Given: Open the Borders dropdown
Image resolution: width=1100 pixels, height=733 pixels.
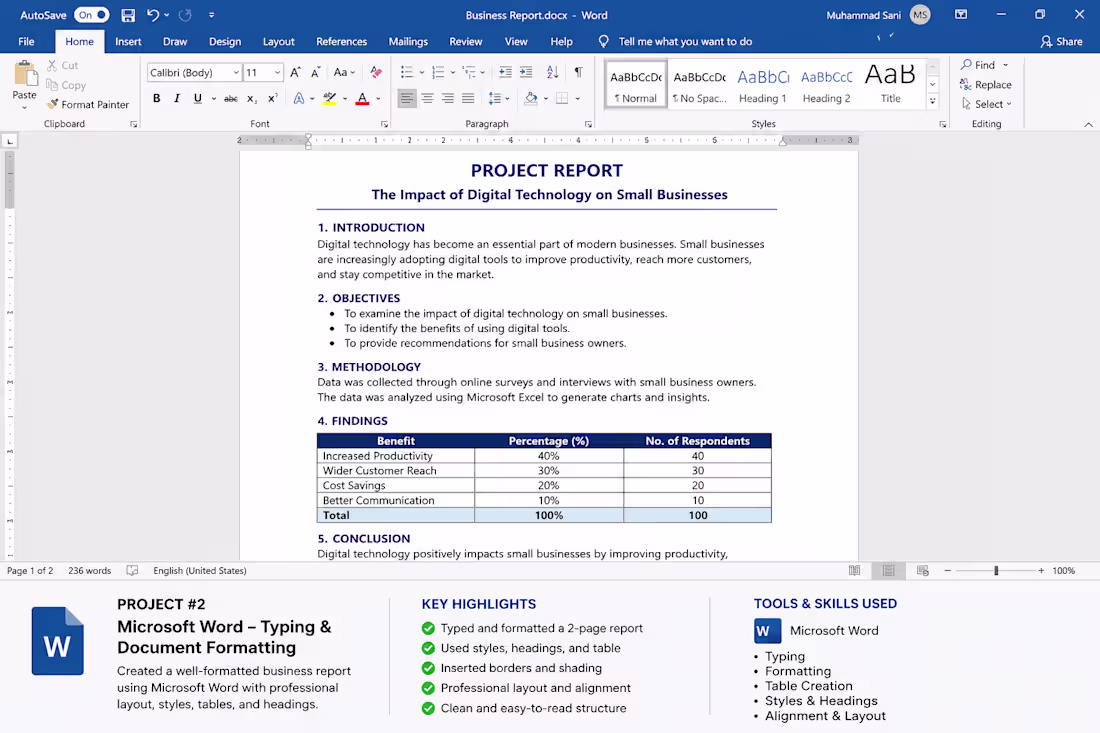Looking at the screenshot, I should click(x=578, y=99).
